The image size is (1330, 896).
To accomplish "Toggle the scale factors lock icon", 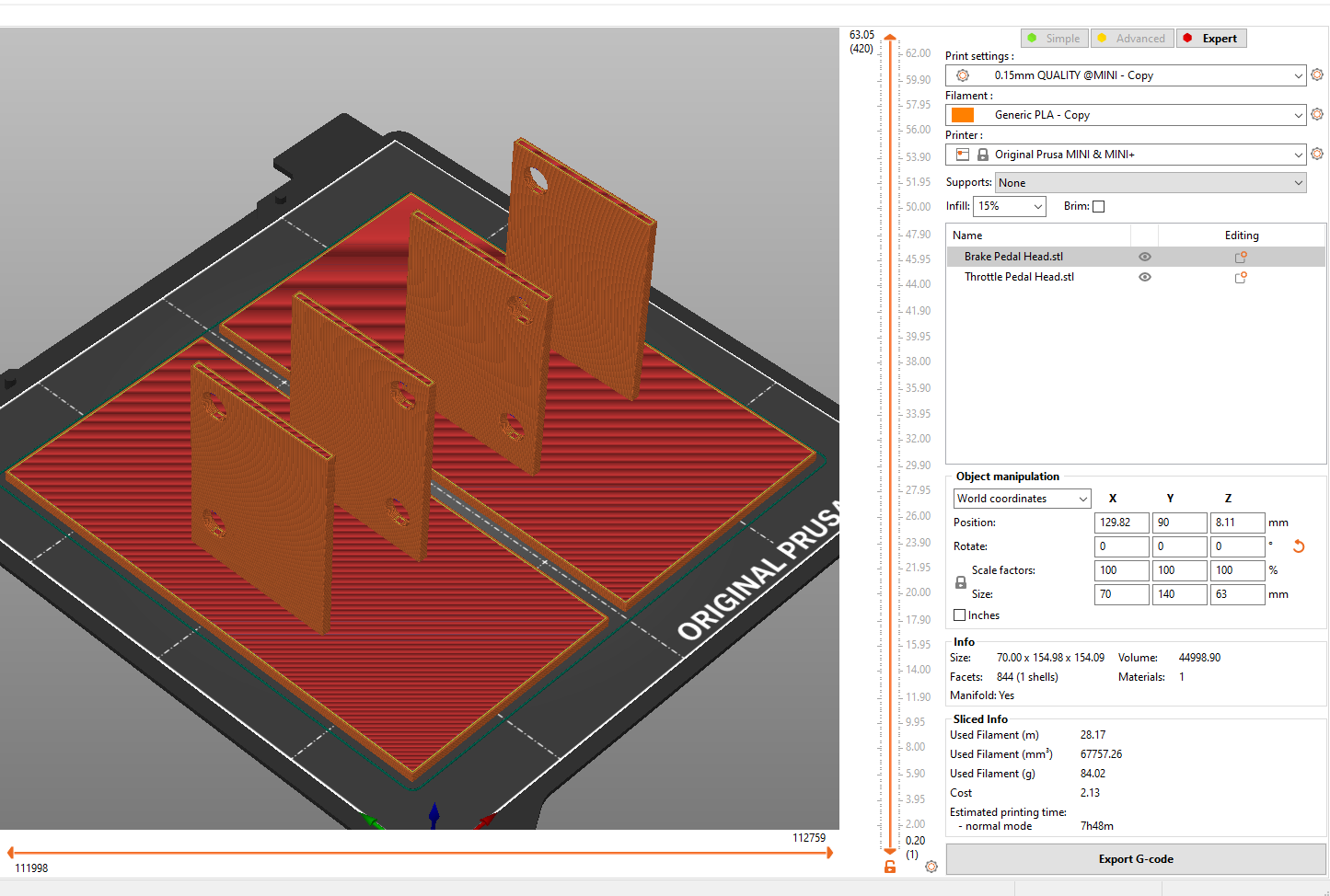I will coord(961,582).
